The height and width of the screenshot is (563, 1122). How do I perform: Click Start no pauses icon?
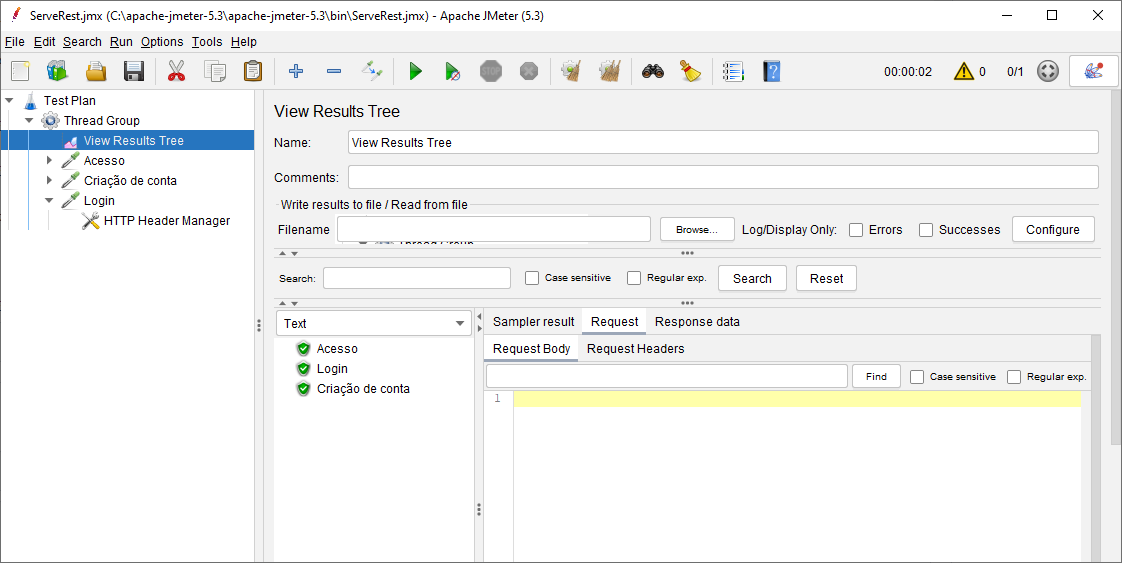click(452, 71)
